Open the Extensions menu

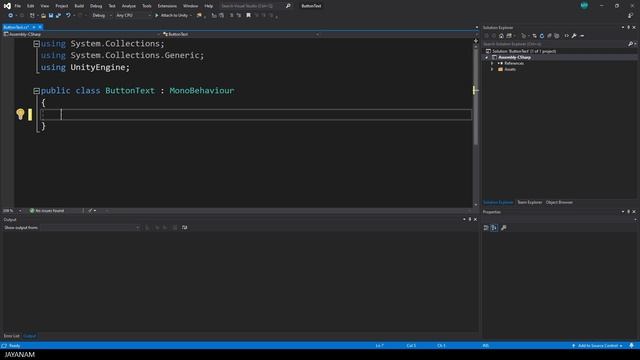tap(167, 6)
